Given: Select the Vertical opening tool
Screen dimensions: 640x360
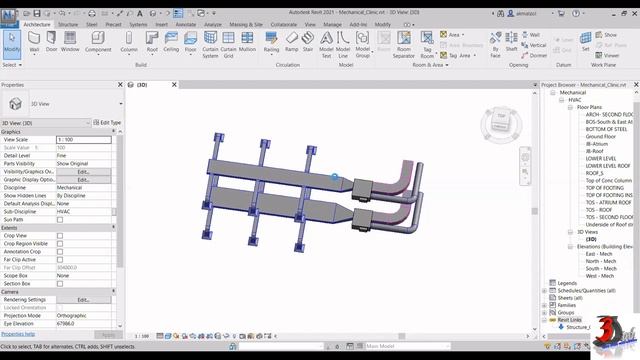Looking at the screenshot, I should tap(534, 45).
